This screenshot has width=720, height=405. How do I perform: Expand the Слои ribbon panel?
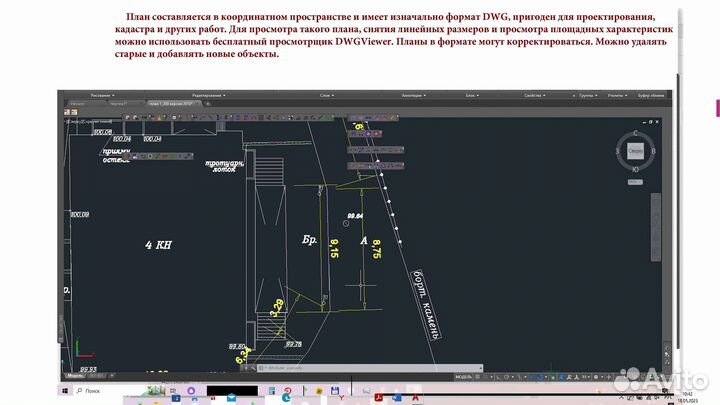[326, 96]
